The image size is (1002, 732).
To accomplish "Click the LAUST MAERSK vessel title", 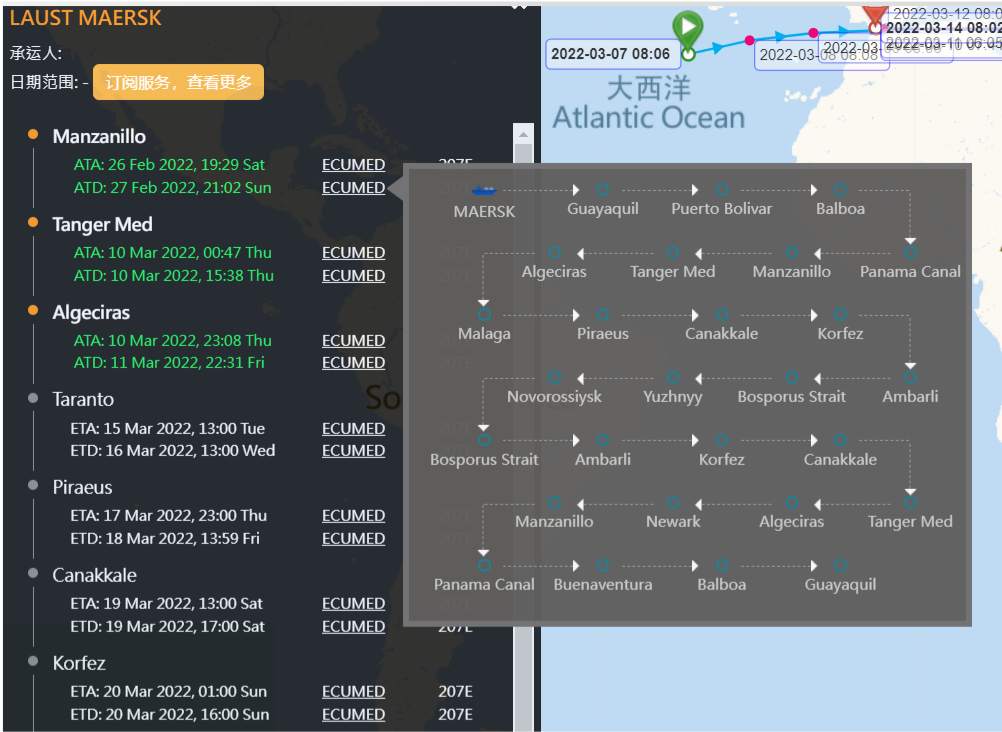I will coord(86,18).
